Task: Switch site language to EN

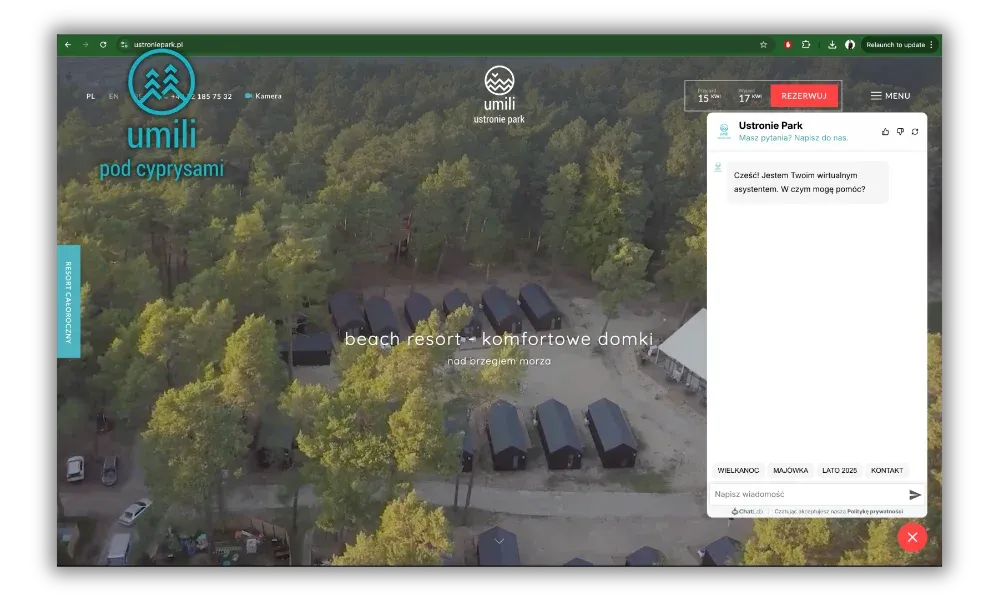Action: click(x=113, y=97)
